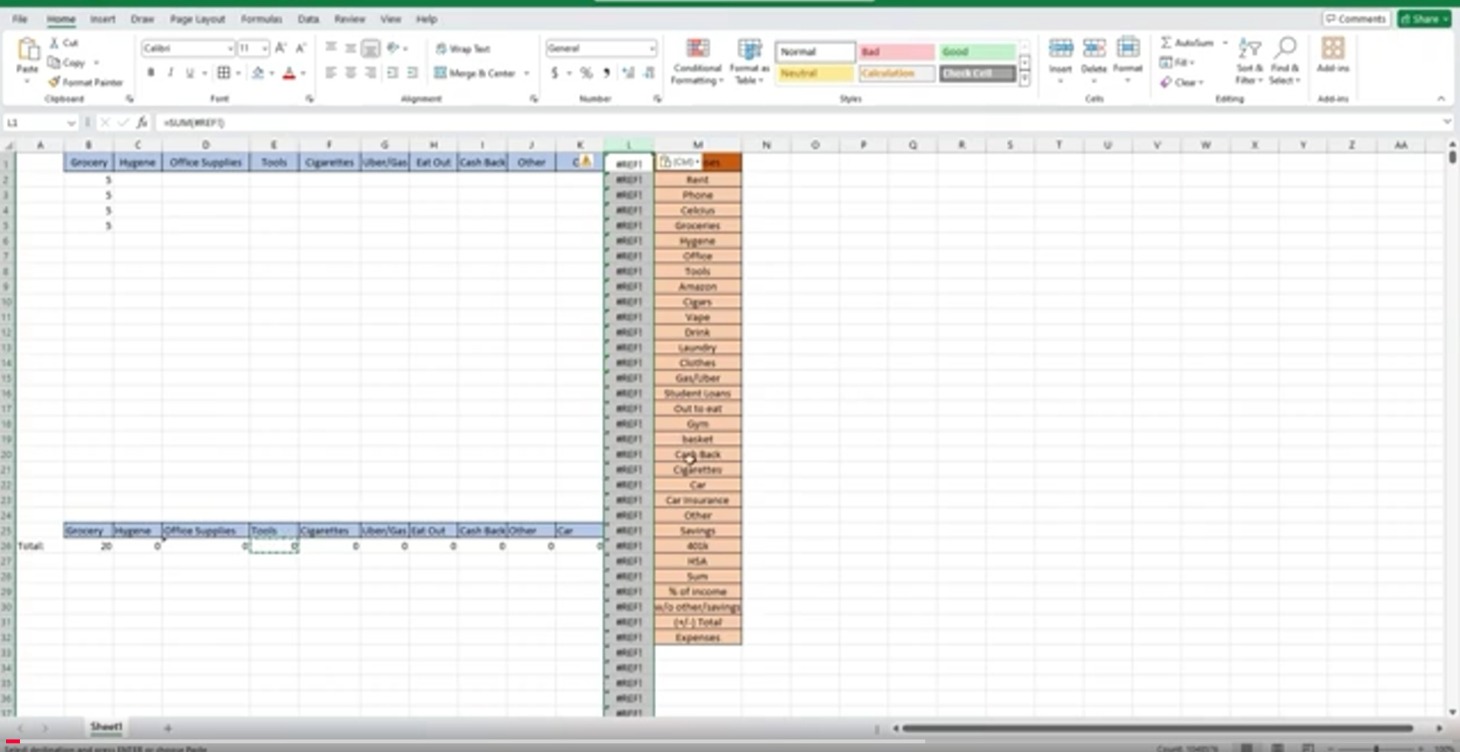
Task: Cancel formula entry with the X icon
Action: [x=104, y=122]
